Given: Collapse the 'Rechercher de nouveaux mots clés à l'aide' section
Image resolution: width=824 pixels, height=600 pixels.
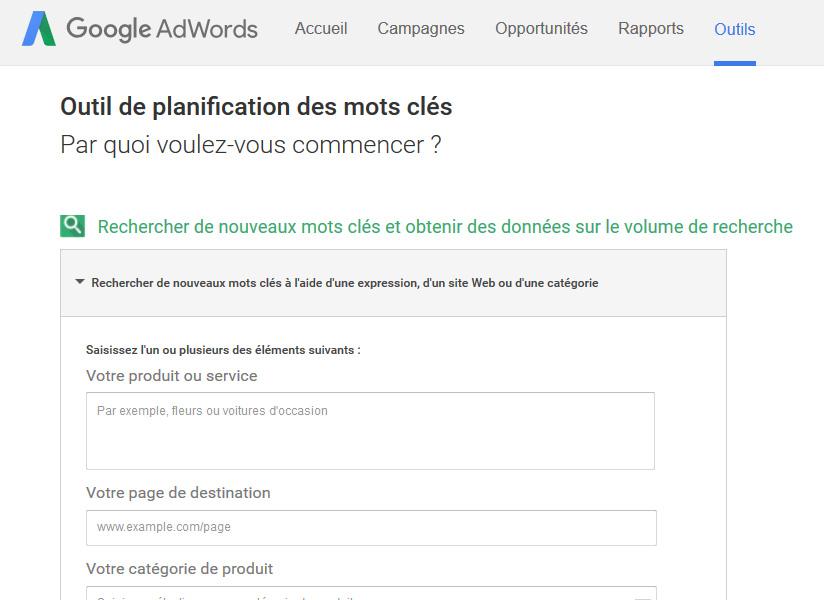Looking at the screenshot, I should pyautogui.click(x=80, y=282).
